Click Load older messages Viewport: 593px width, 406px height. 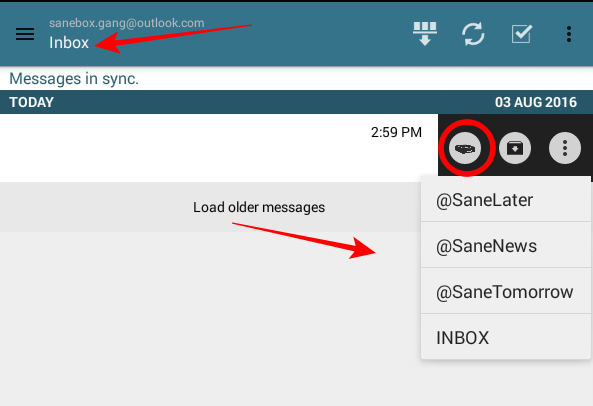click(x=259, y=207)
